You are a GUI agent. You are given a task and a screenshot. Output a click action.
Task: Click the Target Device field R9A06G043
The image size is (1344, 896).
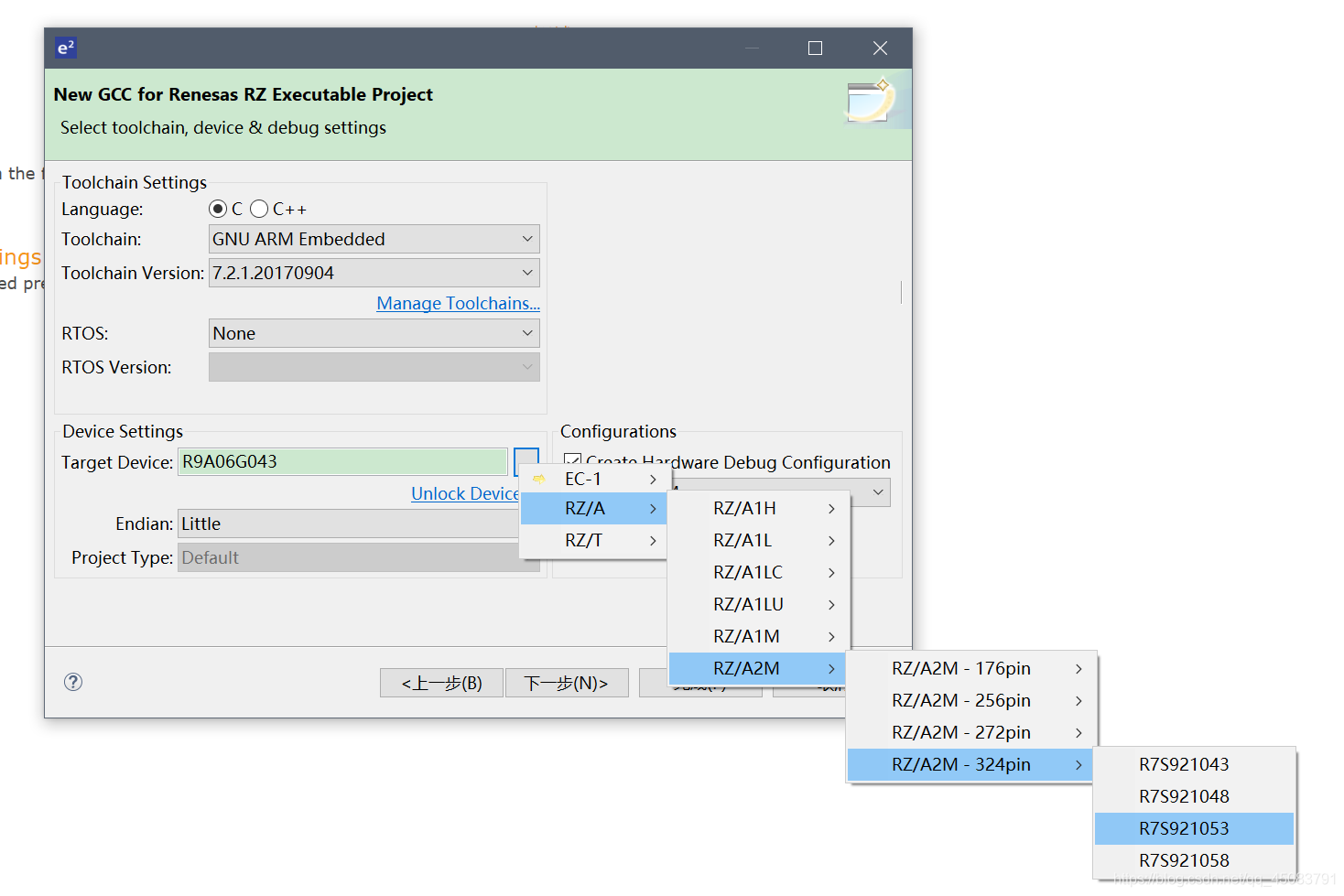tap(342, 461)
